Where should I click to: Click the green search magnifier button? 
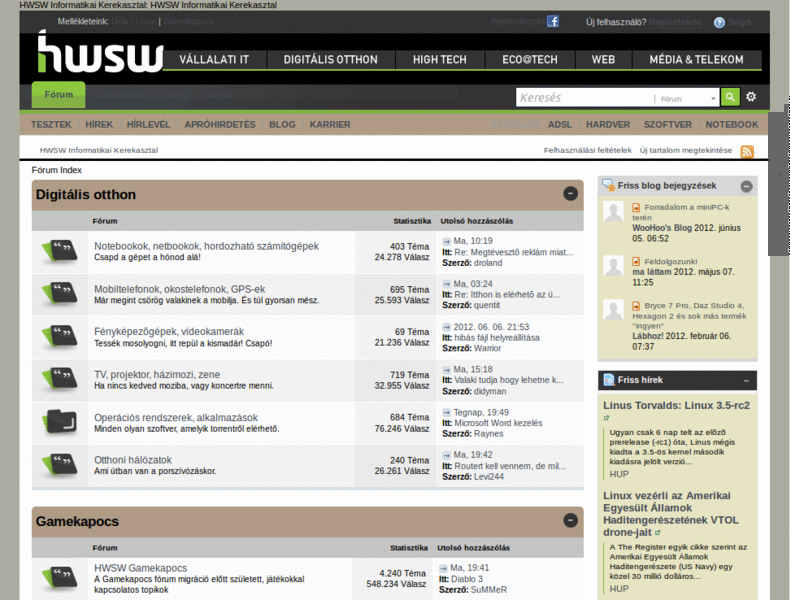(x=730, y=97)
